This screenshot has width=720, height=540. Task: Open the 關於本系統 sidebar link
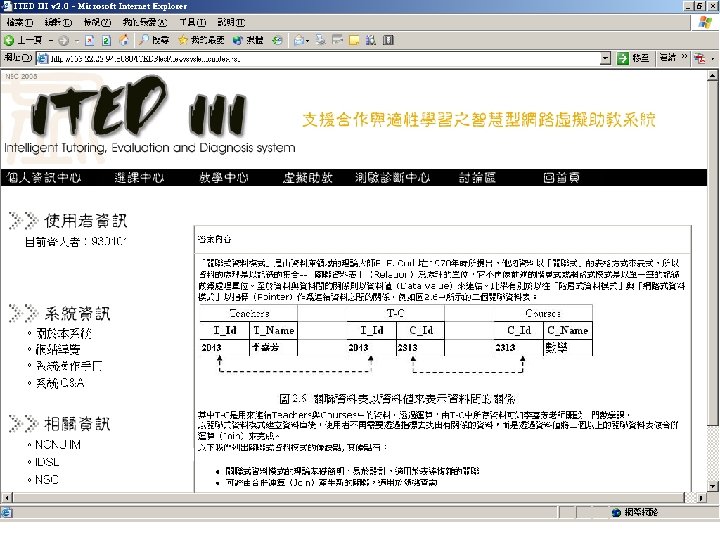click(x=63, y=333)
